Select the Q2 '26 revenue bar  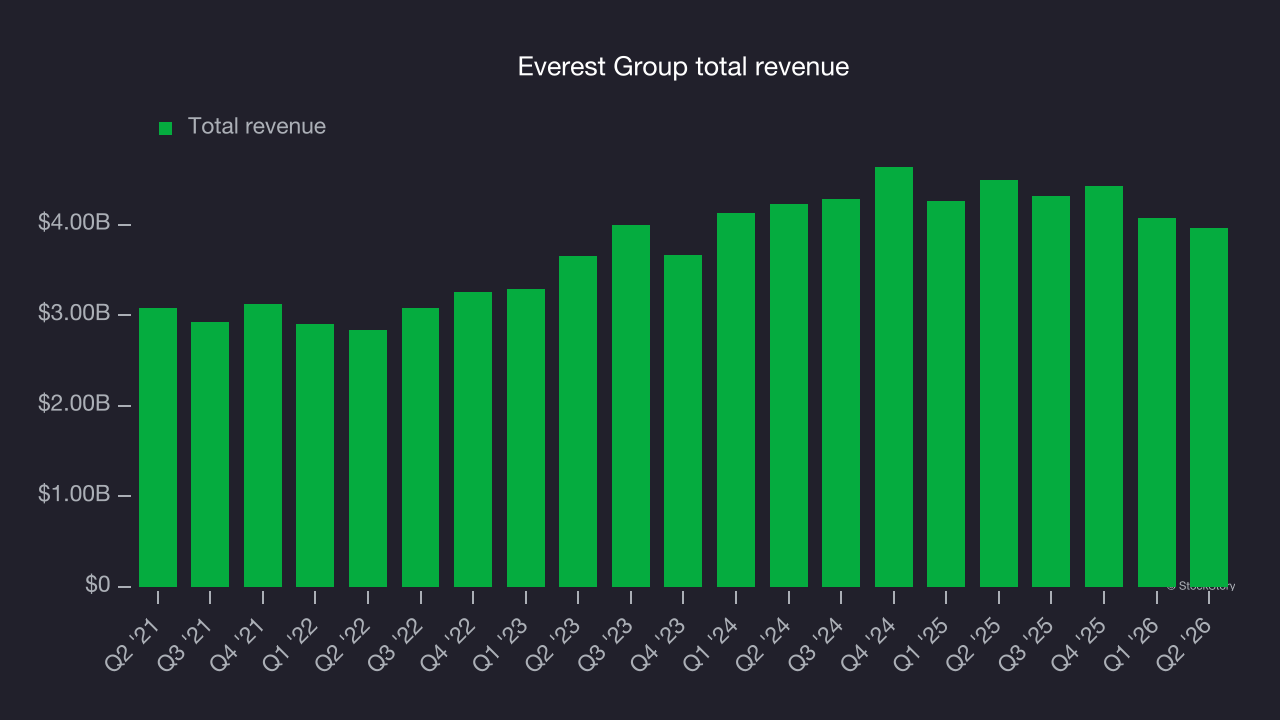click(x=1209, y=407)
